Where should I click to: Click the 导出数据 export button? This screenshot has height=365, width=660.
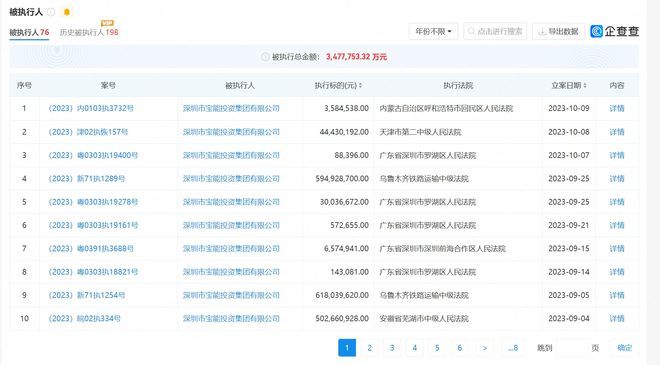559,31
